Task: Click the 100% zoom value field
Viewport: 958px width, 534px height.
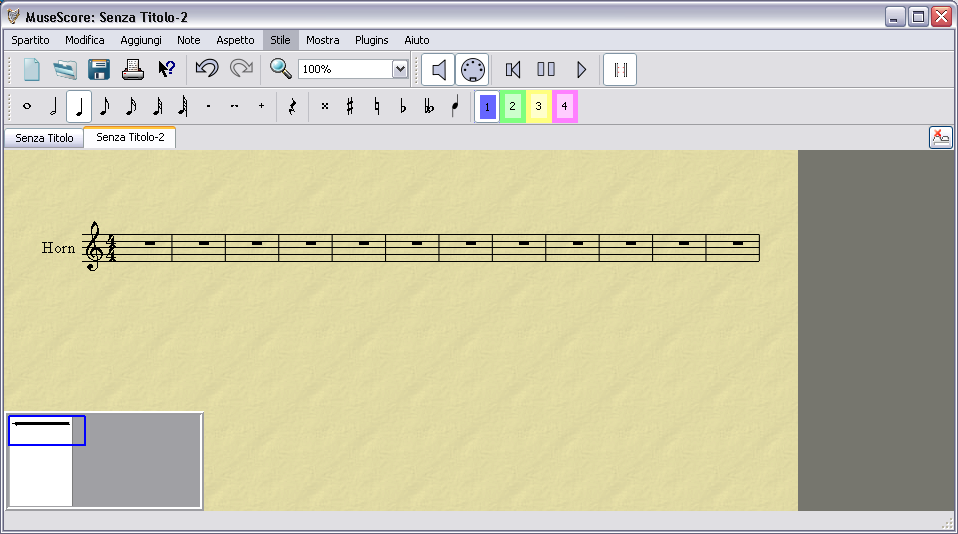Action: [345, 69]
